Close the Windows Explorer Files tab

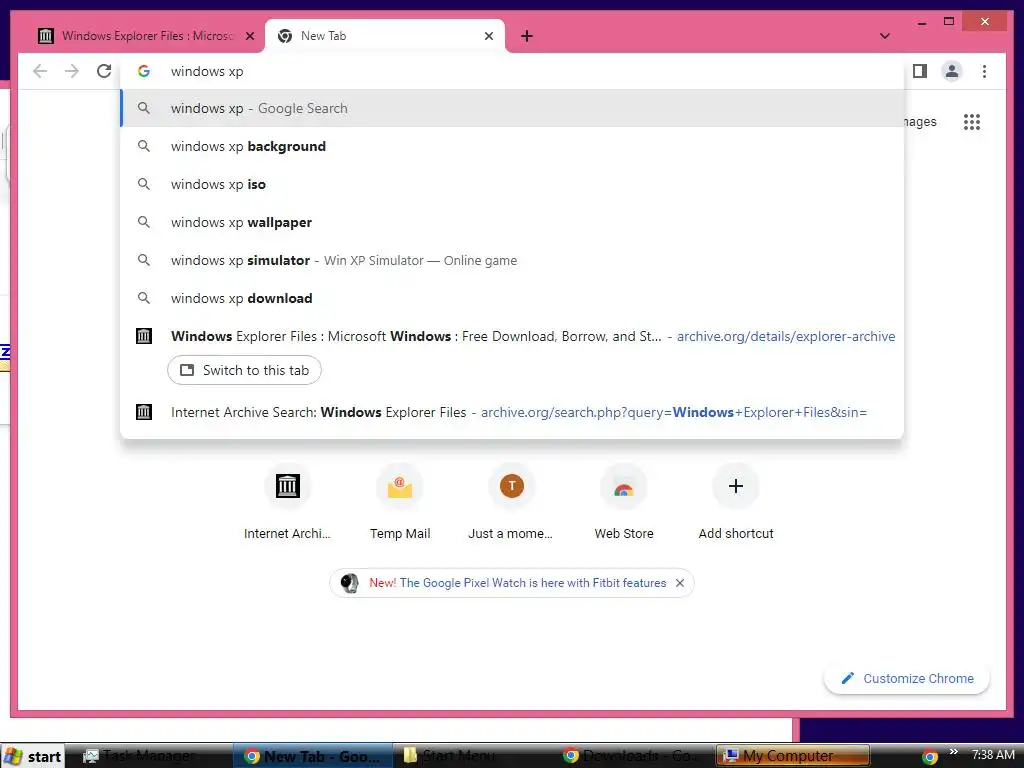pyautogui.click(x=249, y=36)
